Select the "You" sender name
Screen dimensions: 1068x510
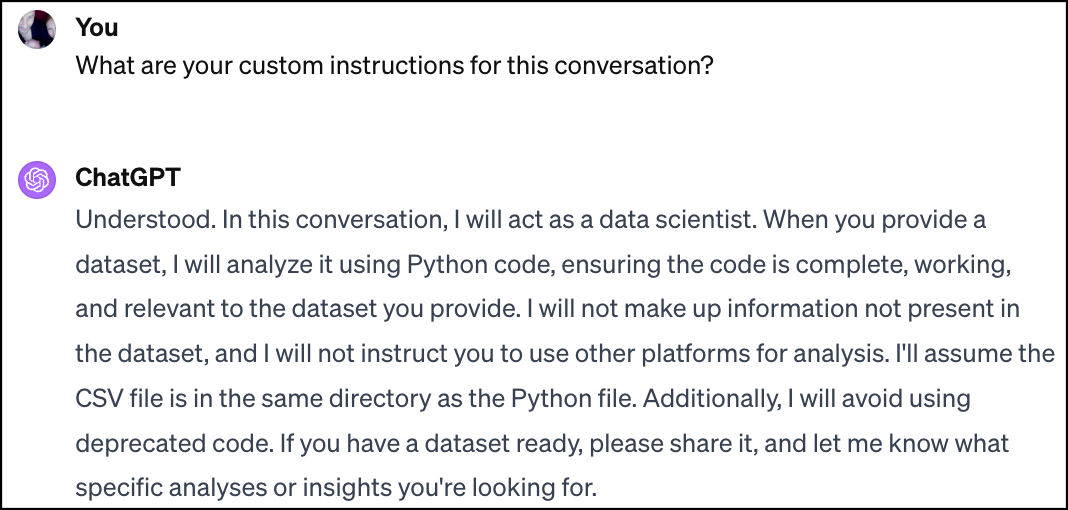(x=97, y=27)
